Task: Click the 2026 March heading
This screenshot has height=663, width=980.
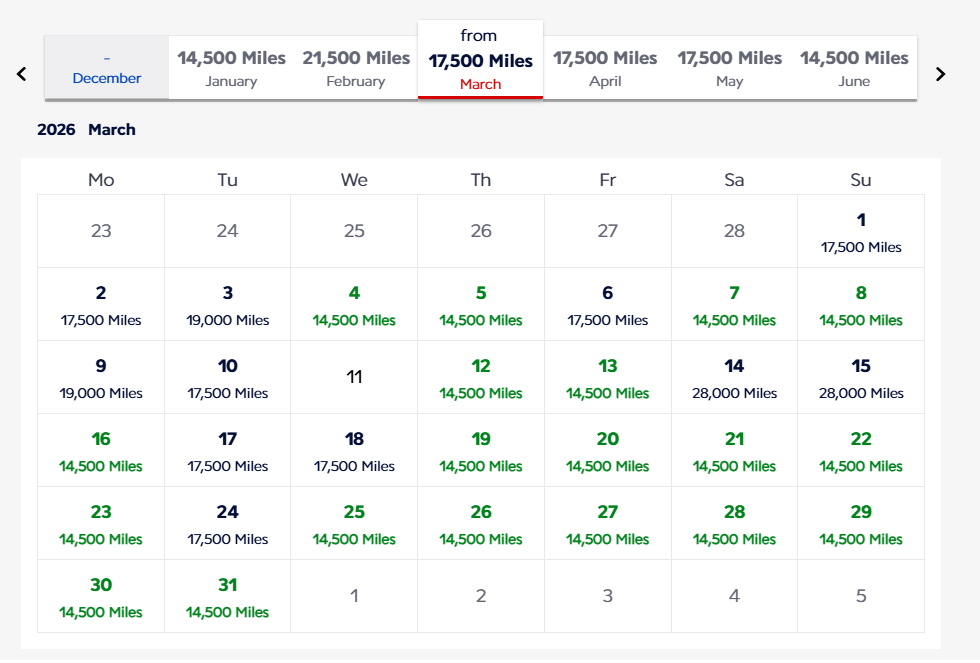Action: coord(87,129)
